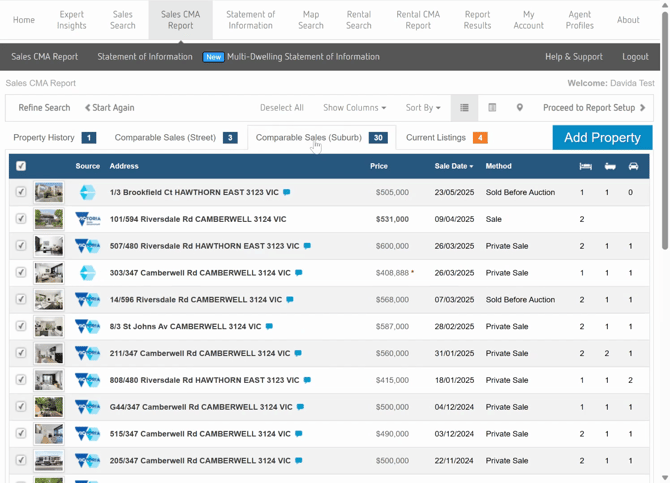Screen dimensions: 670x483
Task: Uncheck the 101/594 Riversdale Rd row checkbox
Action: (x=21, y=219)
